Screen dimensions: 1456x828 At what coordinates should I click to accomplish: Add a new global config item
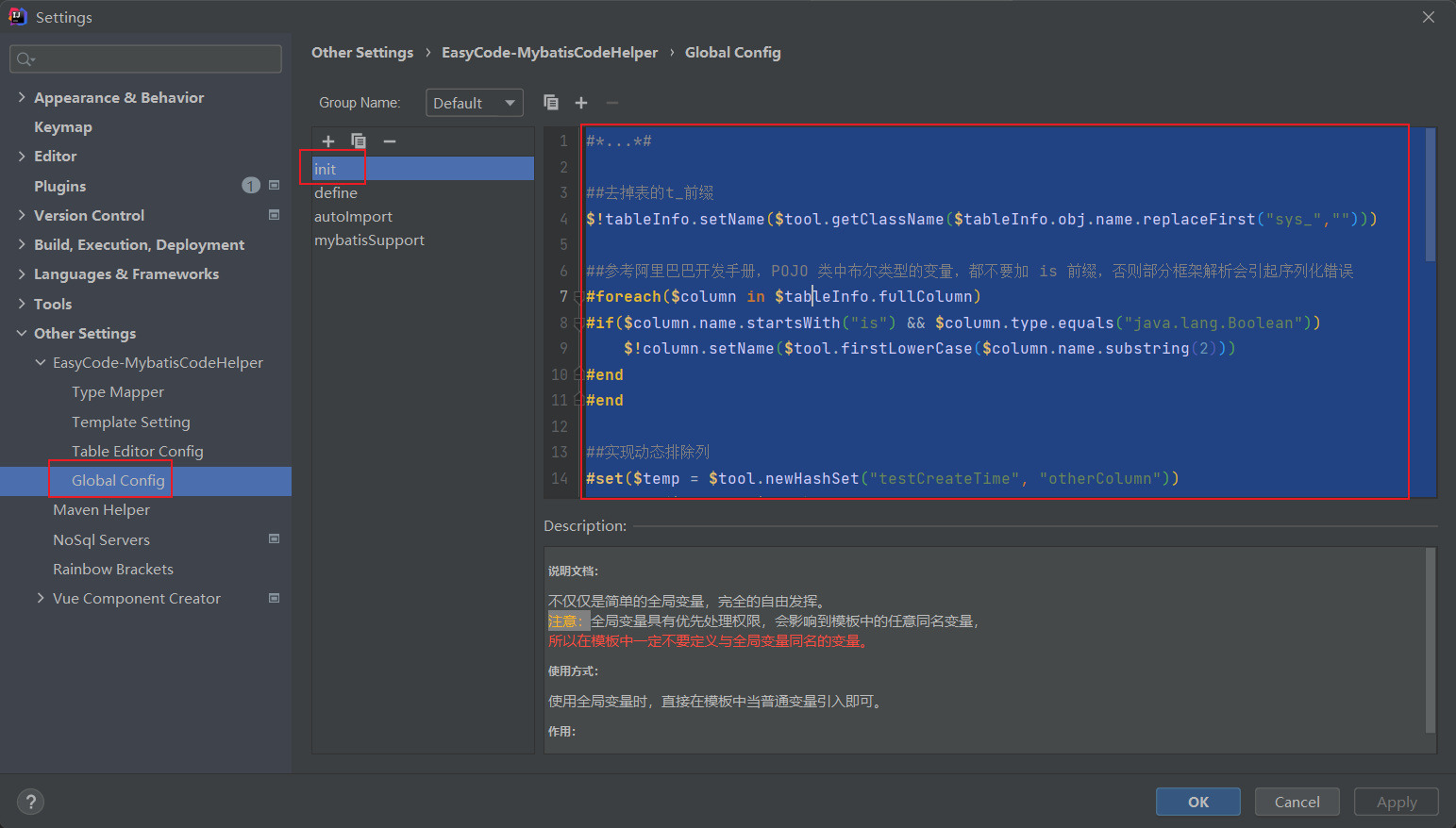click(x=328, y=141)
